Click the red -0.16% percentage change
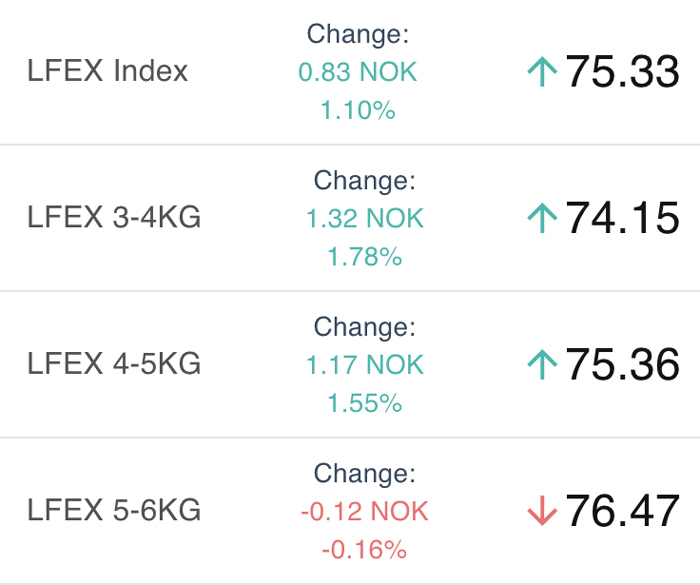 pos(364,550)
